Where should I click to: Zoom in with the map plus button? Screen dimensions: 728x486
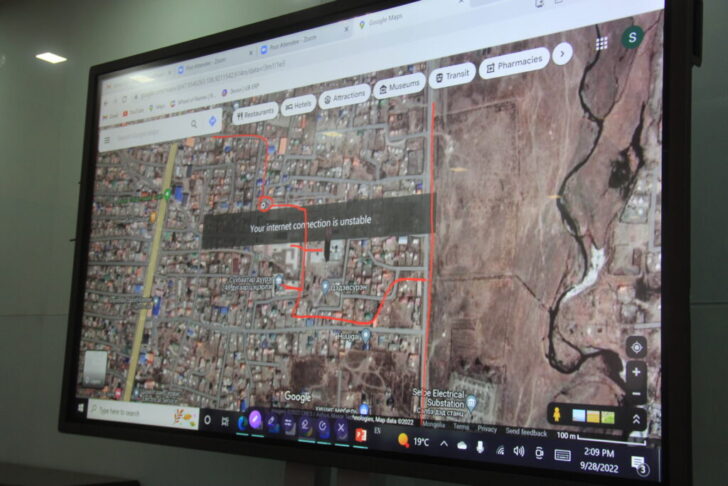click(x=635, y=373)
